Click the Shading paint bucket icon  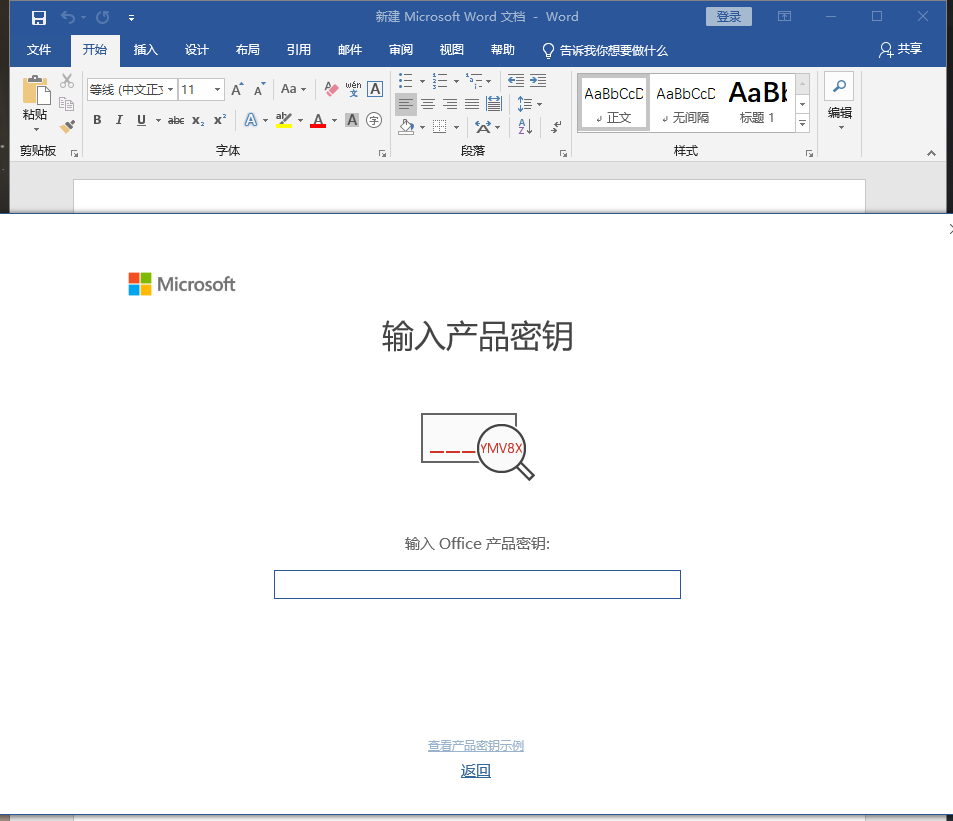coord(406,127)
